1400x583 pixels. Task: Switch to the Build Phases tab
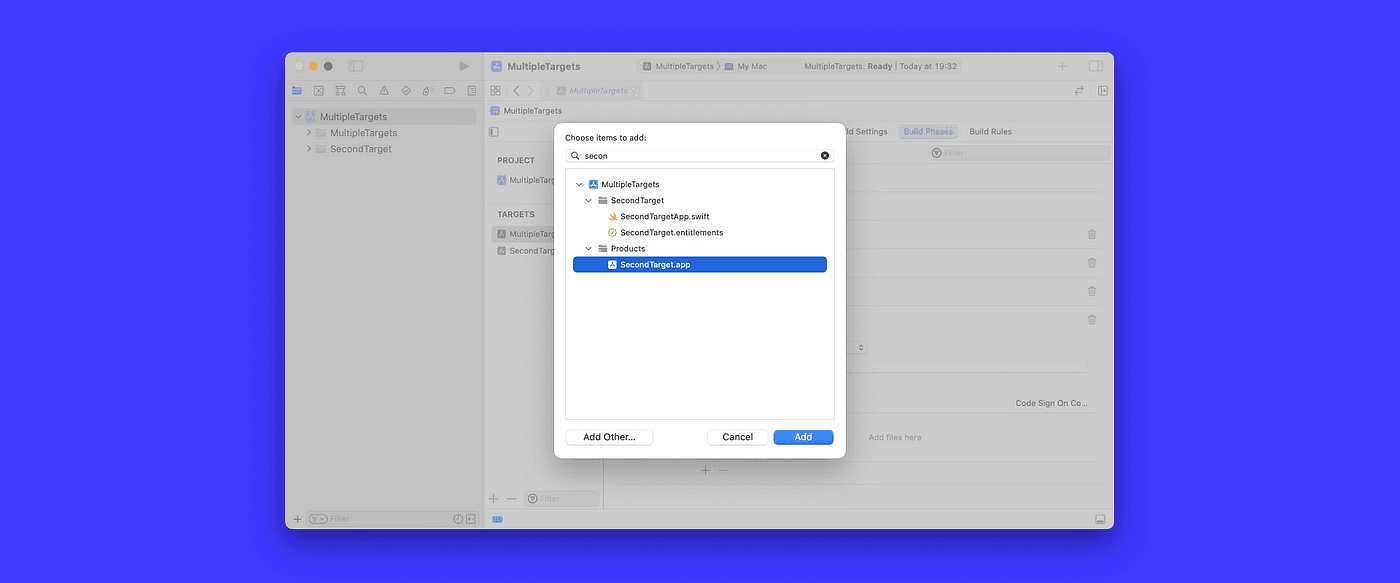(x=928, y=132)
